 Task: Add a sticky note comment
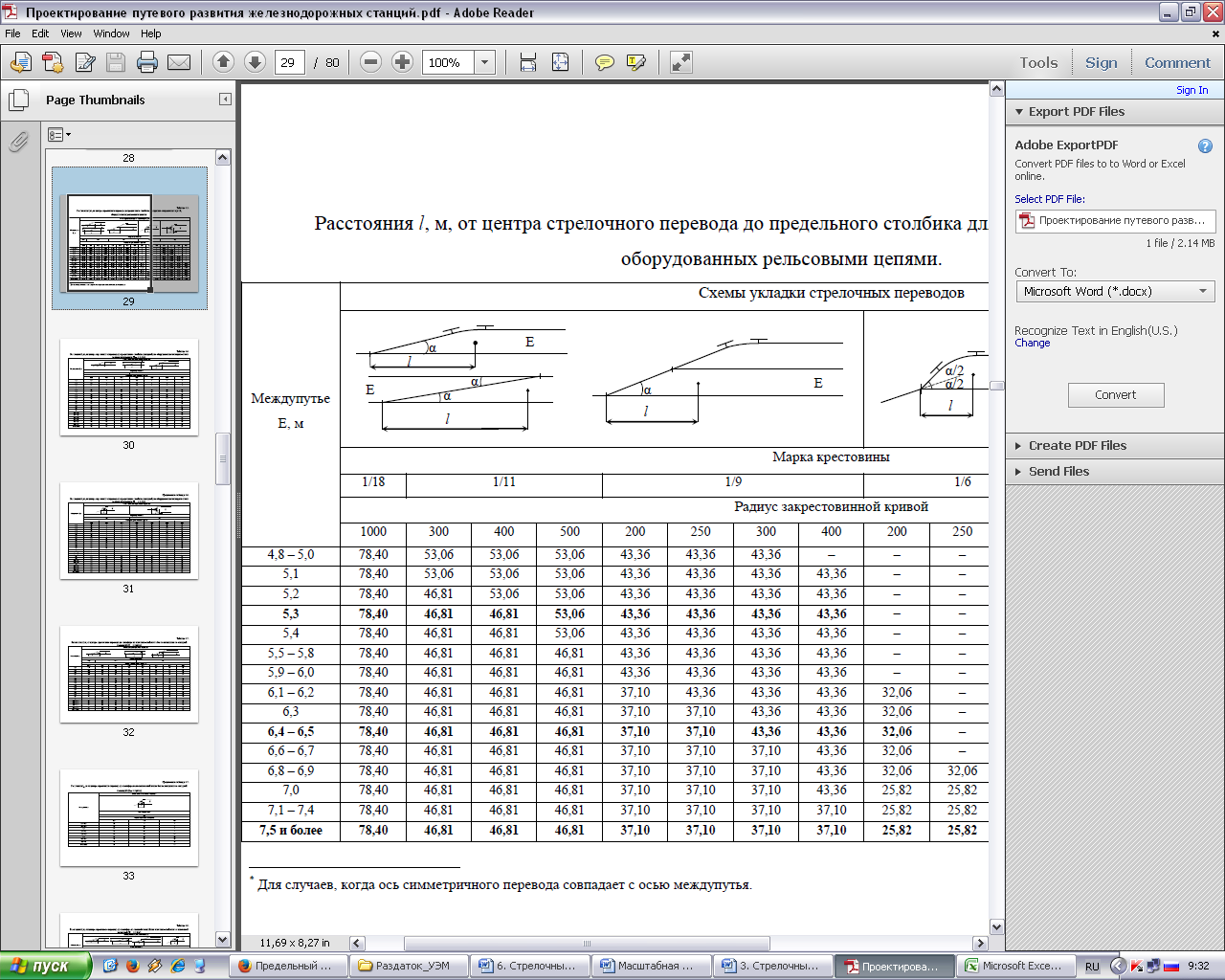click(604, 63)
